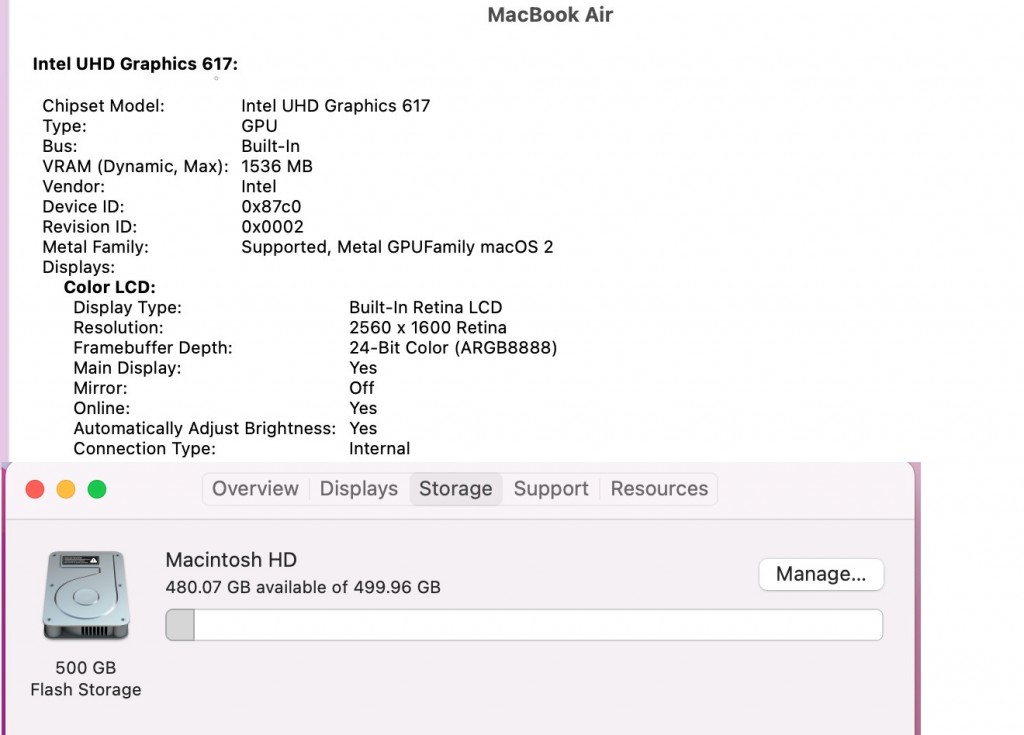Select the Connection Type 'Internal' value

(379, 449)
